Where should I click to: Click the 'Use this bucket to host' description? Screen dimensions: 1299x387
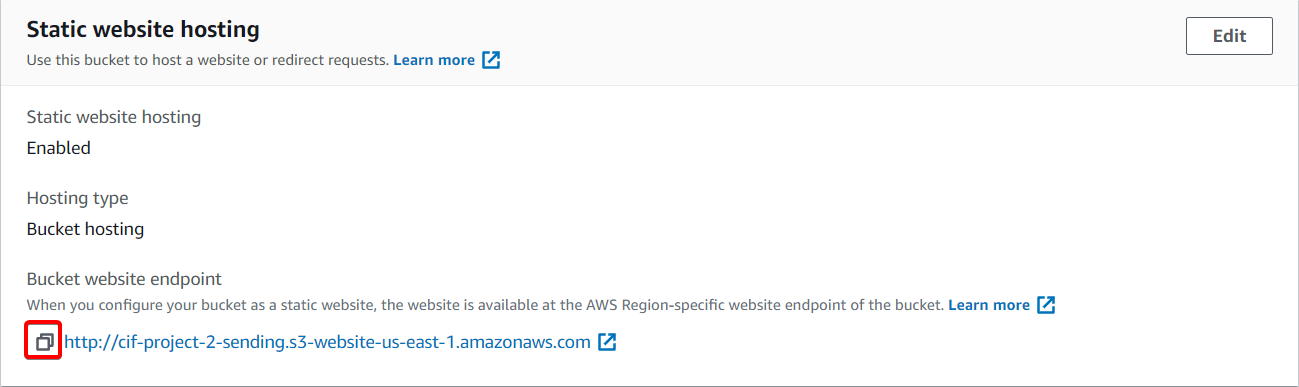207,60
